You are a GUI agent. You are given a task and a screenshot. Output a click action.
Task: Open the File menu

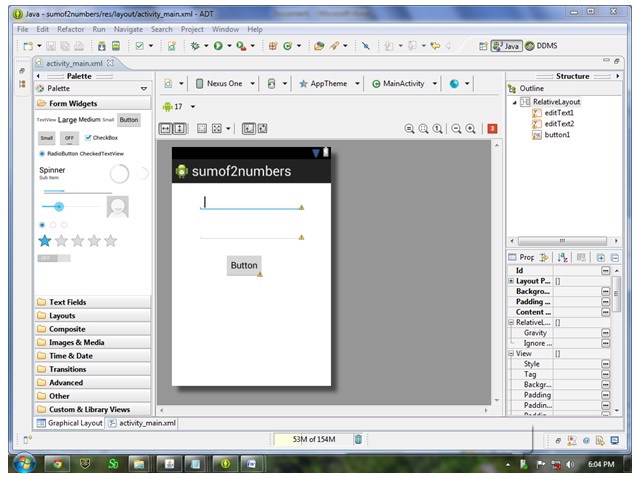(23, 29)
